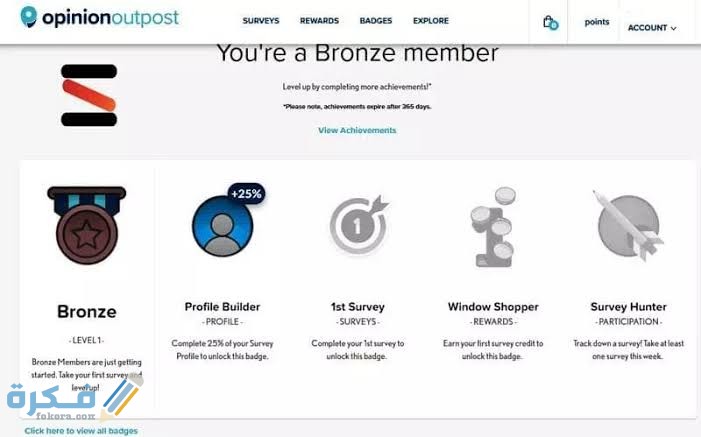Click the +25% bonus tag
This screenshot has width=701, height=437.
pyautogui.click(x=246, y=193)
